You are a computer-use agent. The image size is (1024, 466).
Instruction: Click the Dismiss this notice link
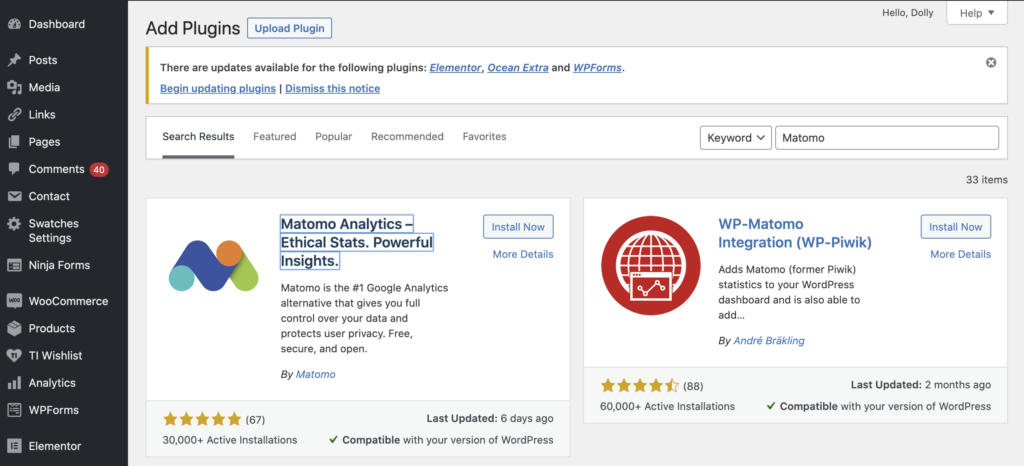332,88
